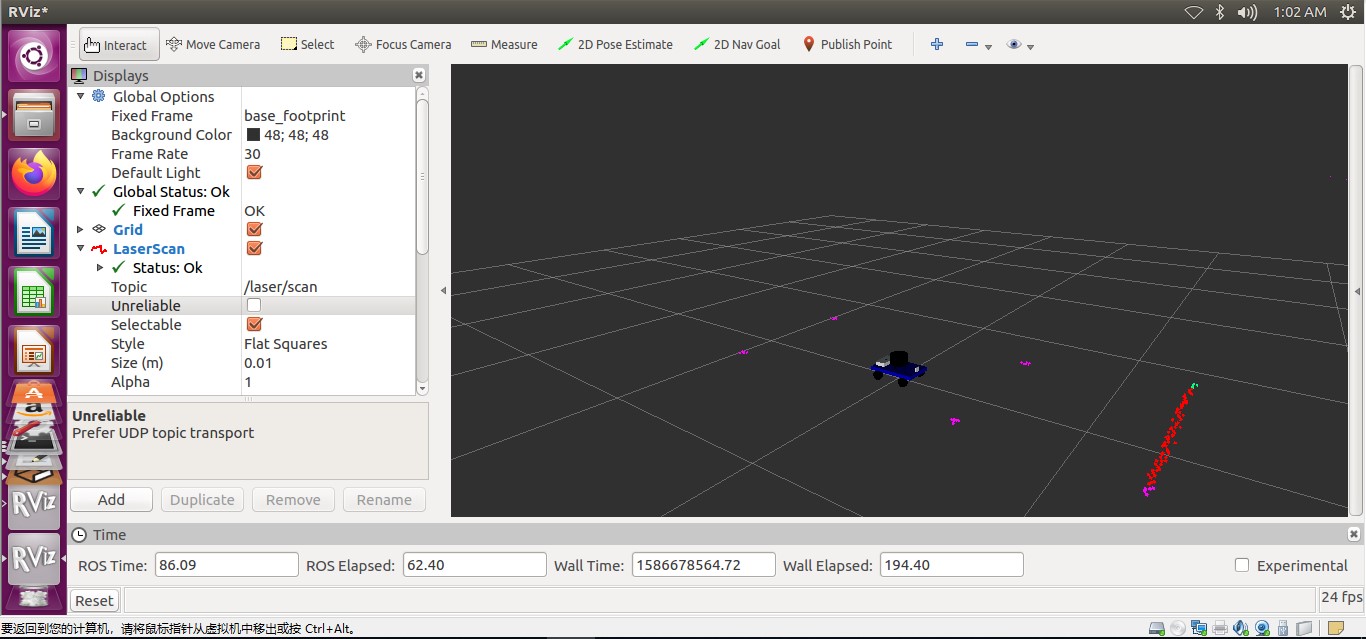Open the eye views dropdown in toolbar
This screenshot has width=1366, height=639.
1020,45
